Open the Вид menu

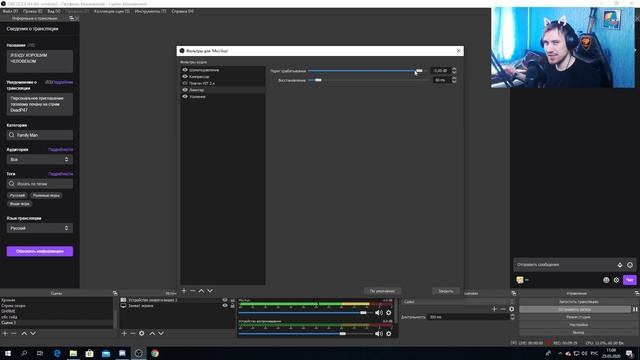coord(53,11)
